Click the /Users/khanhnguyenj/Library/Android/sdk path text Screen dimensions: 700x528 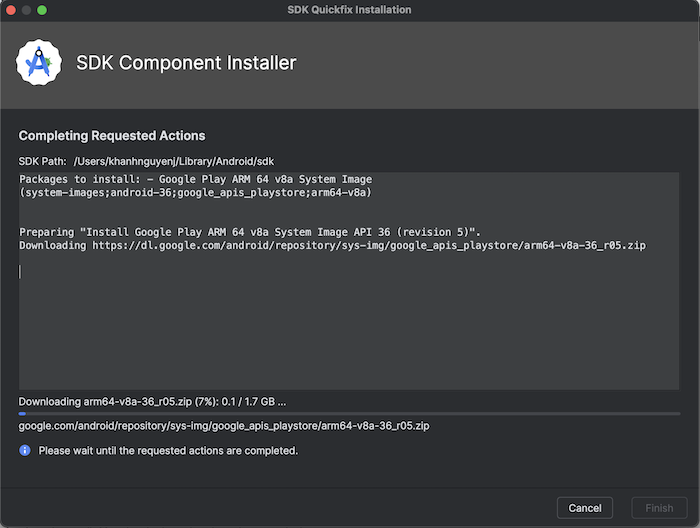click(x=174, y=162)
